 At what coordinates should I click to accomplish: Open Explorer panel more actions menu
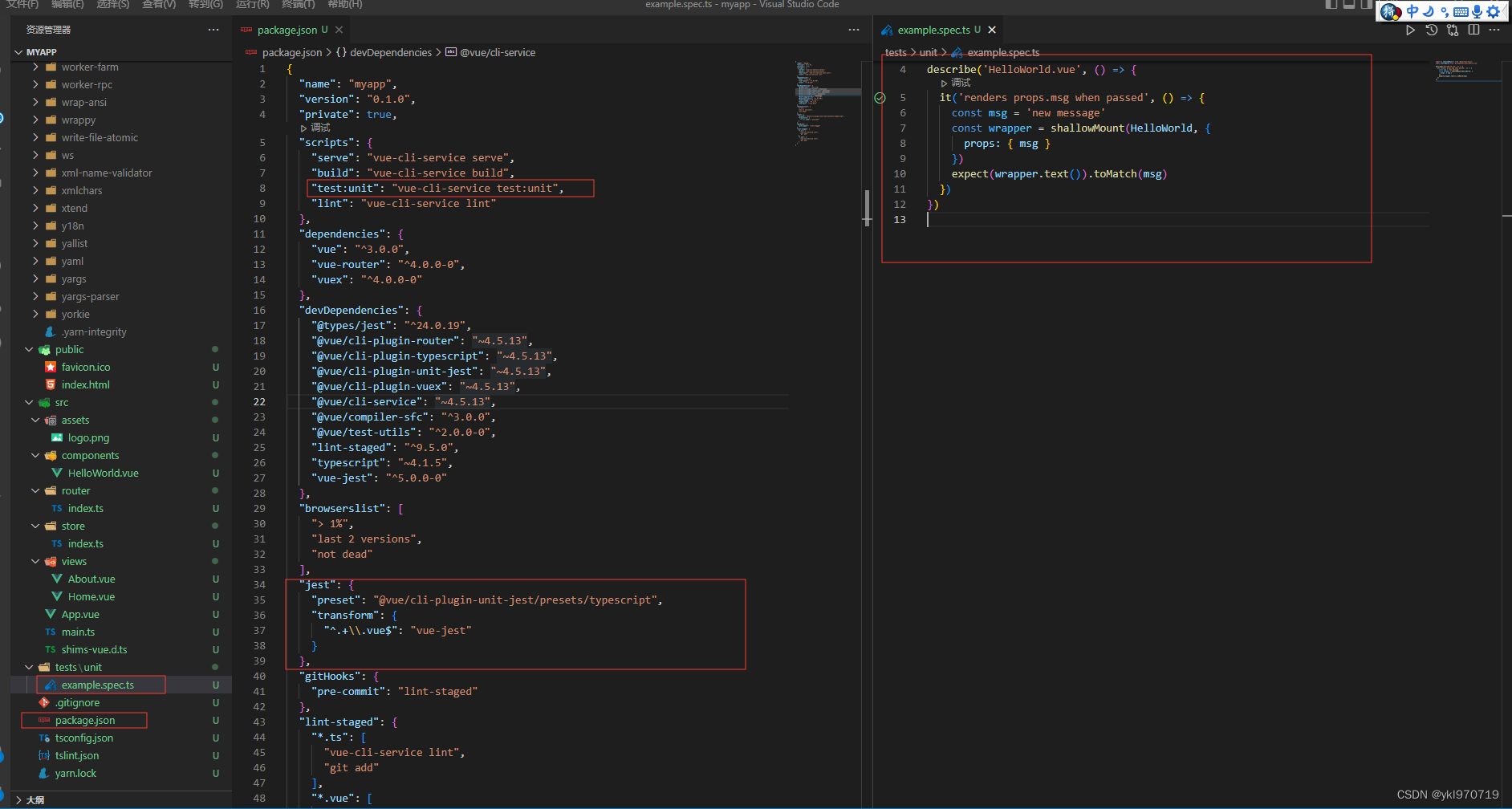click(213, 30)
